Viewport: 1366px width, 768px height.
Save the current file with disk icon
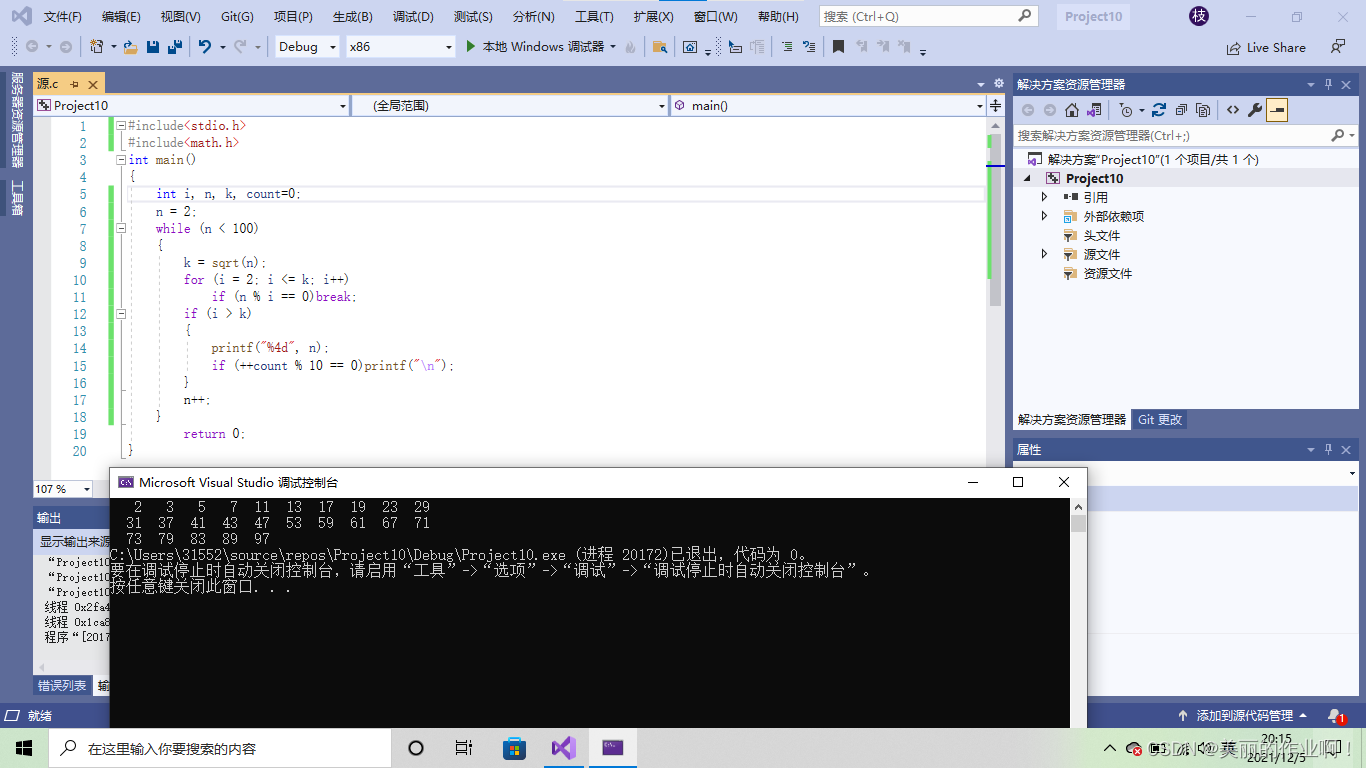[x=153, y=47]
